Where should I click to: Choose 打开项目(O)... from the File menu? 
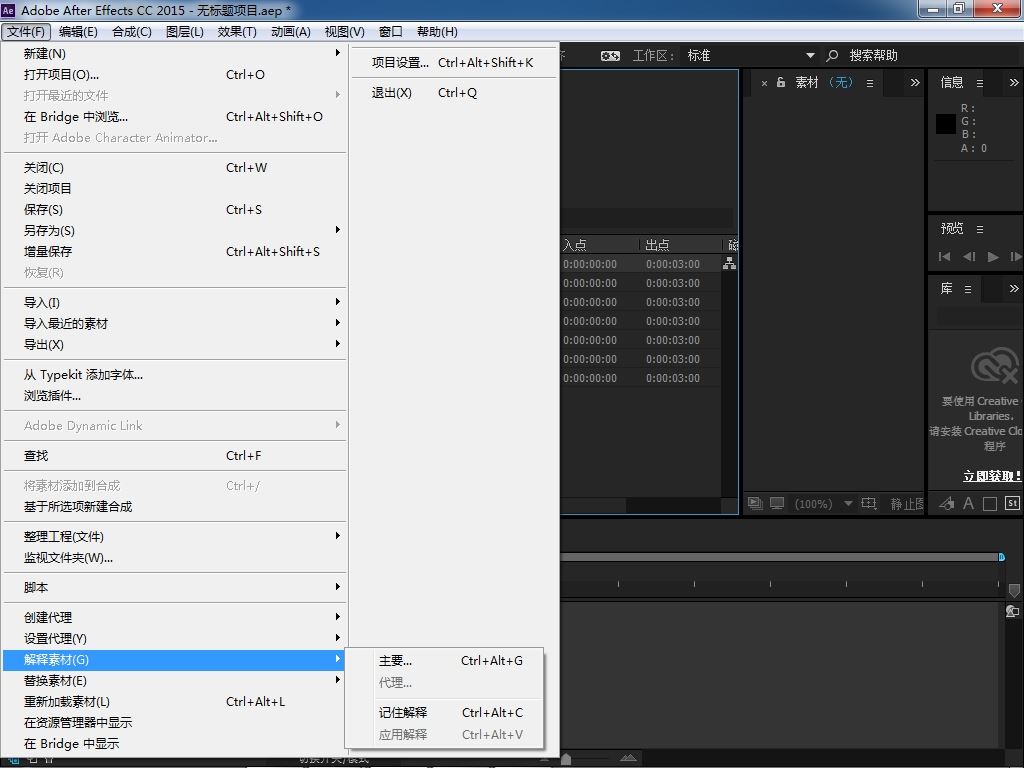(x=175, y=74)
